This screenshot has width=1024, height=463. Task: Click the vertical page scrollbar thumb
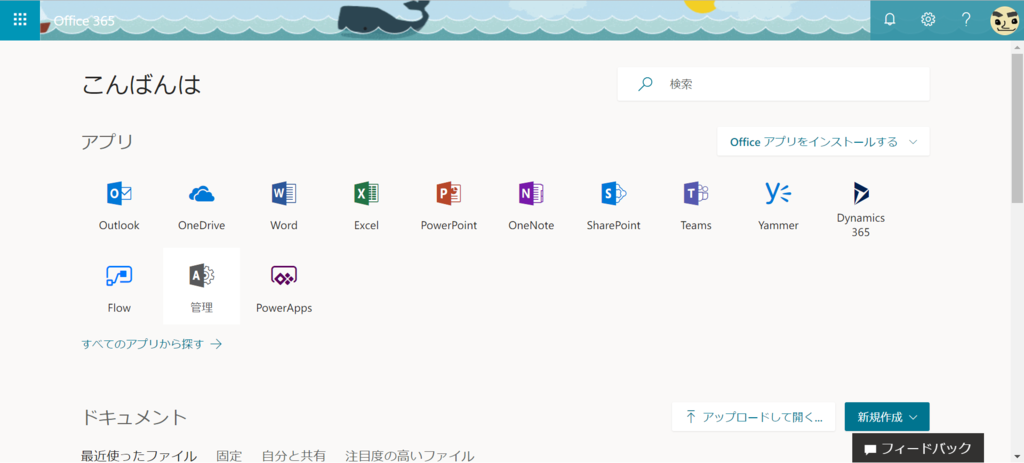click(x=1017, y=126)
